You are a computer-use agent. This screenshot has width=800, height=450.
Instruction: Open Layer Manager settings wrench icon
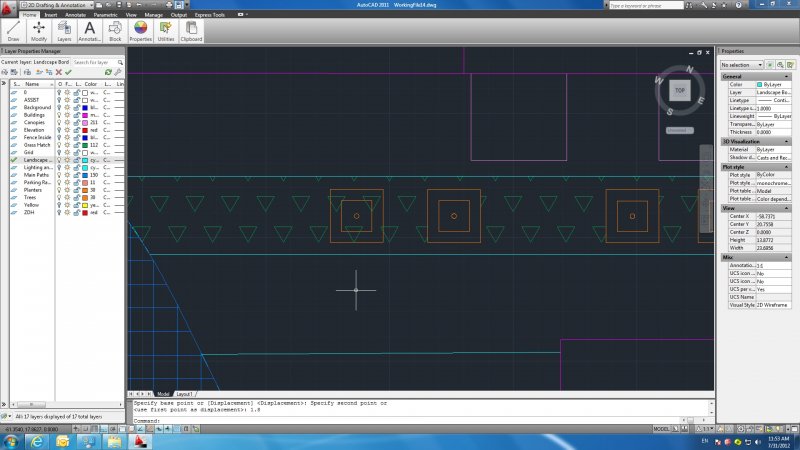point(118,72)
